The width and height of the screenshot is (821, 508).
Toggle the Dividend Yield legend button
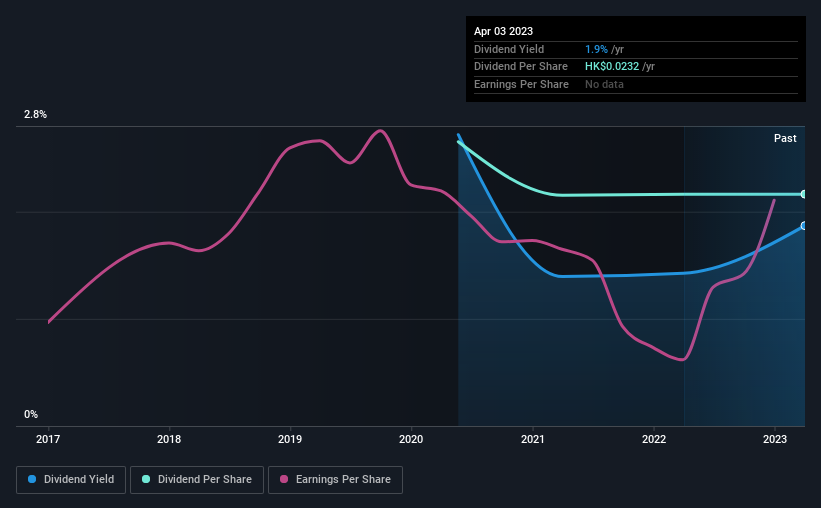71,480
